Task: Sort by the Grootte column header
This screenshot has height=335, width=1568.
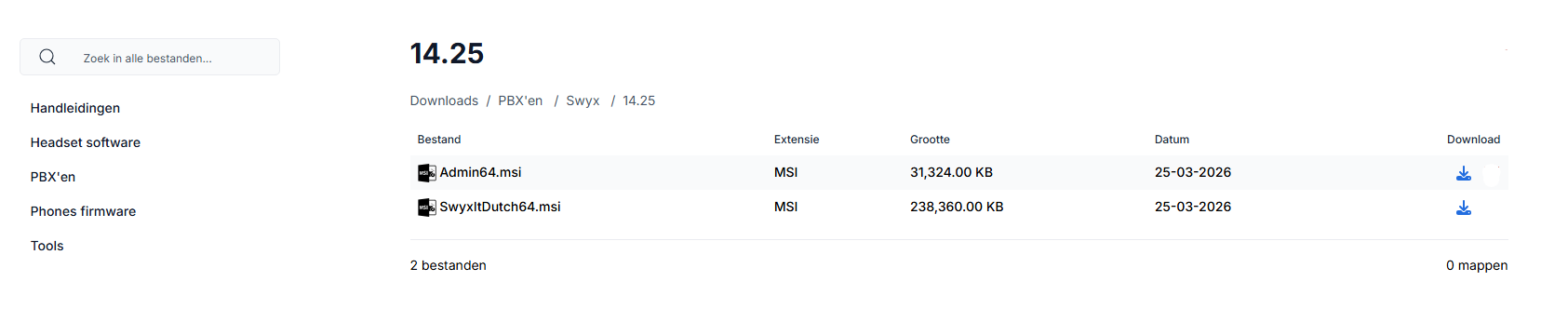Action: coord(930,140)
